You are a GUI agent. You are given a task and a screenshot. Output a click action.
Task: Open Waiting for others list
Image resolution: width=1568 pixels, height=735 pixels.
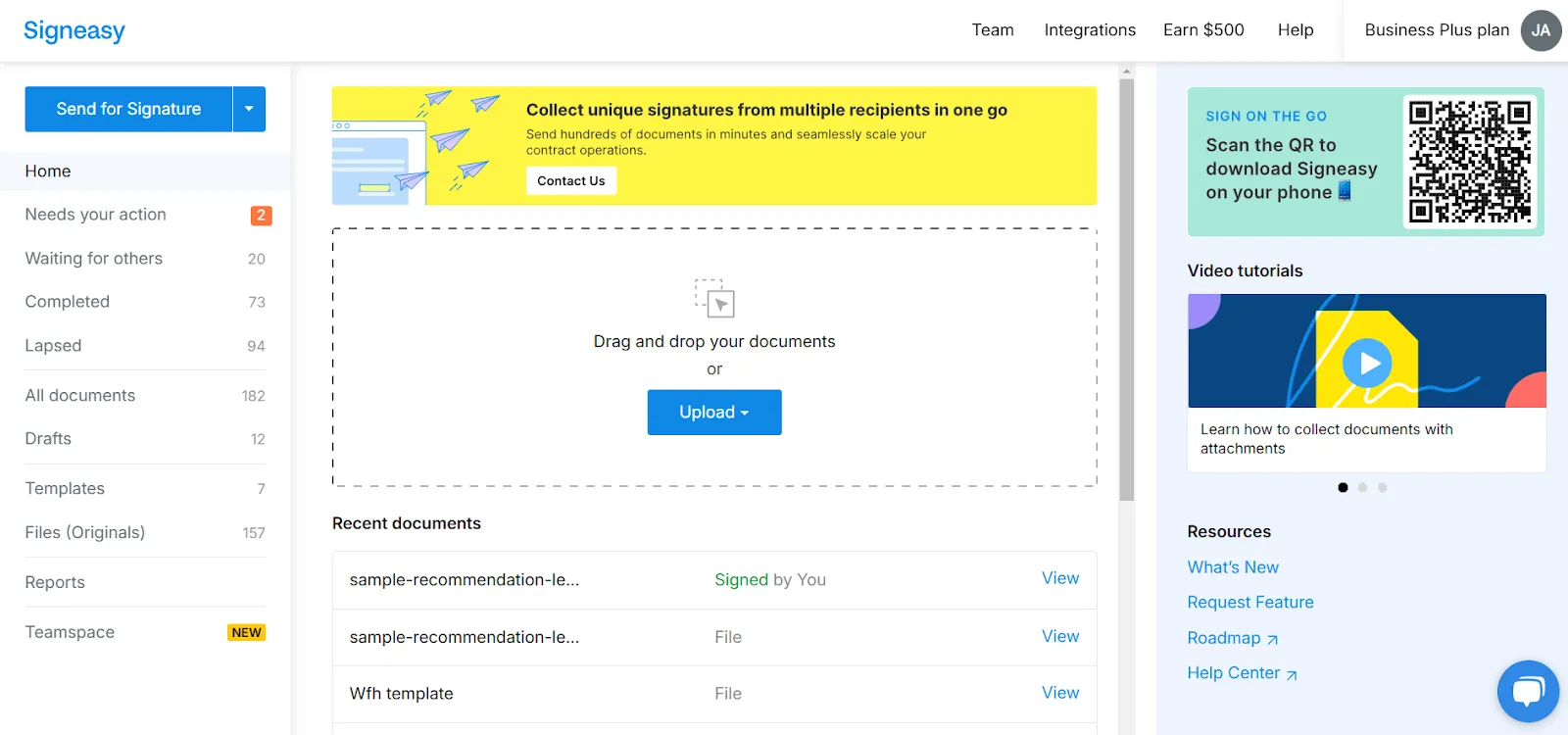click(x=145, y=259)
